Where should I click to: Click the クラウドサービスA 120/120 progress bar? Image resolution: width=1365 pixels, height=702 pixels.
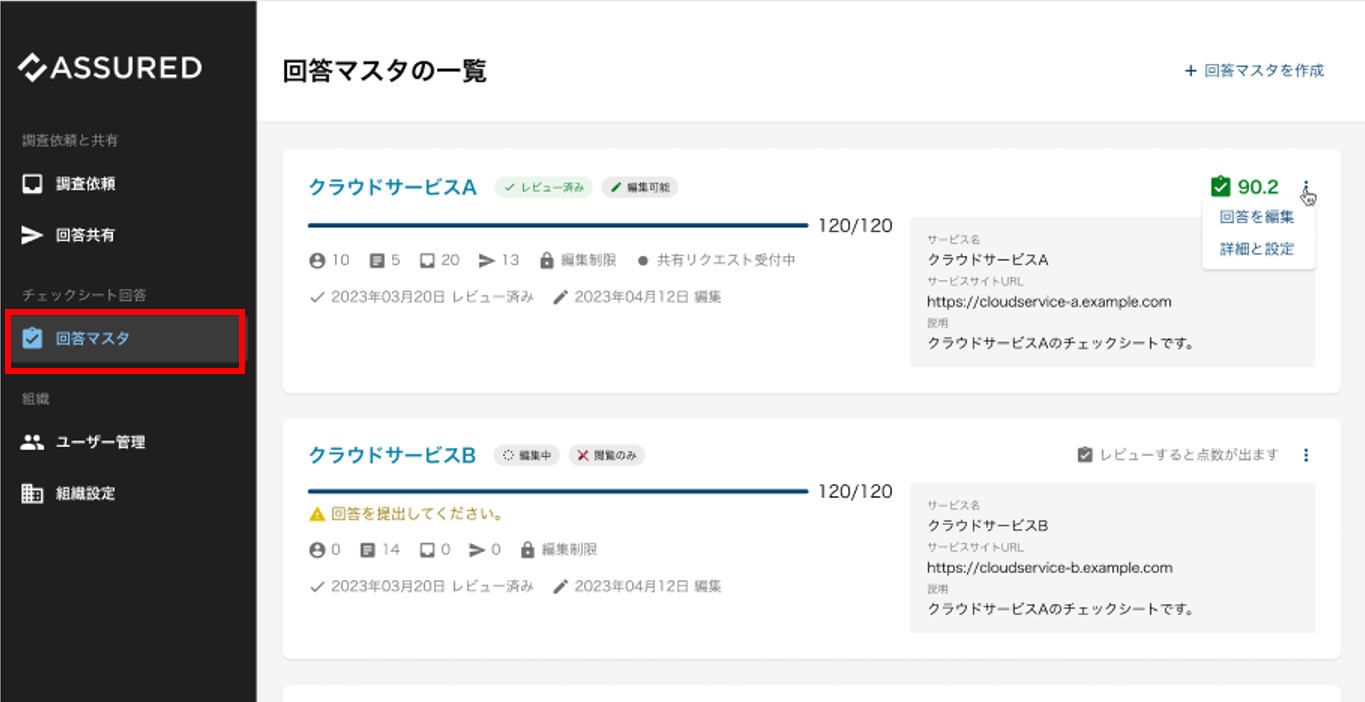click(x=557, y=226)
